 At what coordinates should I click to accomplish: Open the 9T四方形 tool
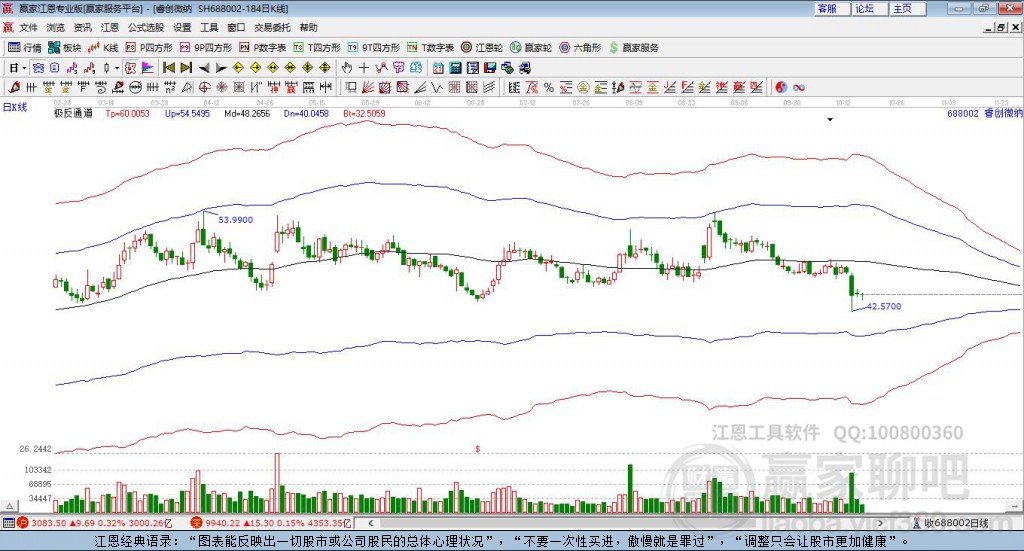click(374, 48)
